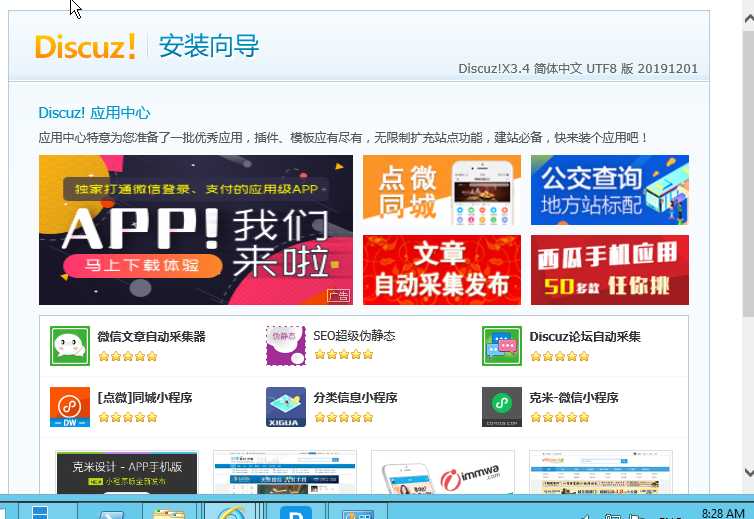Open the 微信文章自动采集器 app icon
Image resolution: width=754 pixels, height=519 pixels.
(70, 346)
